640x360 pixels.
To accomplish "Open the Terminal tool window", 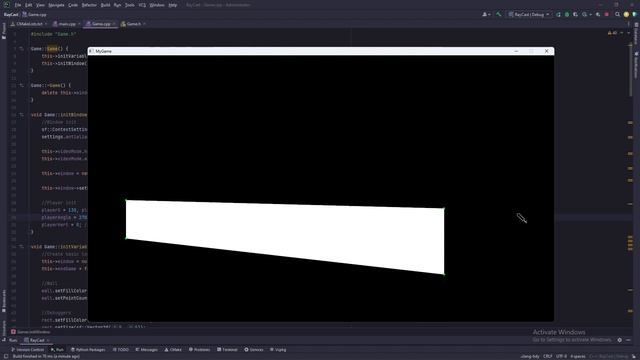I will coord(227,350).
